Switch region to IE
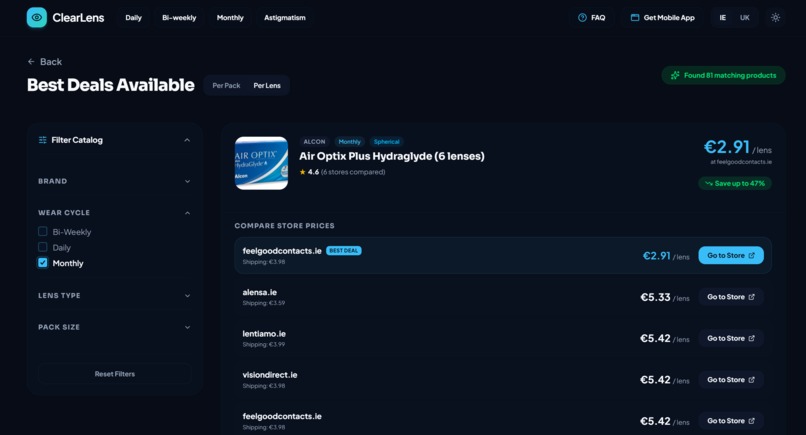This screenshot has width=806, height=435. coord(722,17)
